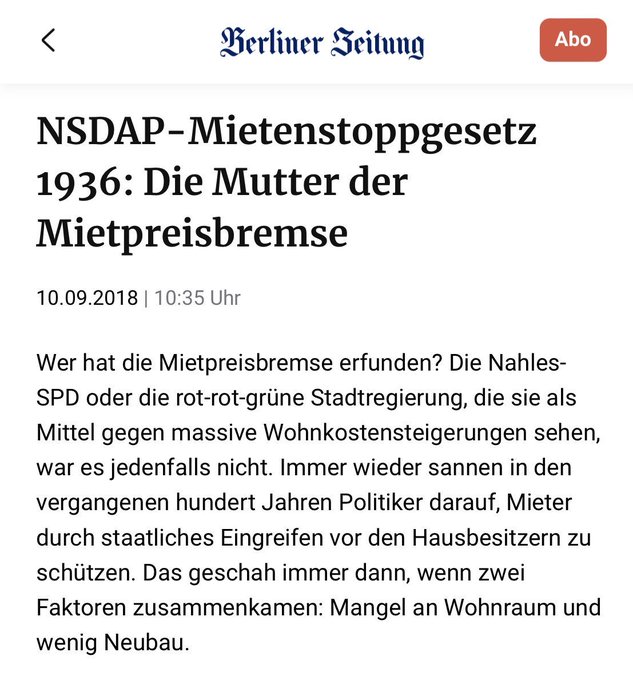Image resolution: width=633 pixels, height=680 pixels.
Task: Click the publication date 10.09.2018
Action: point(85,298)
